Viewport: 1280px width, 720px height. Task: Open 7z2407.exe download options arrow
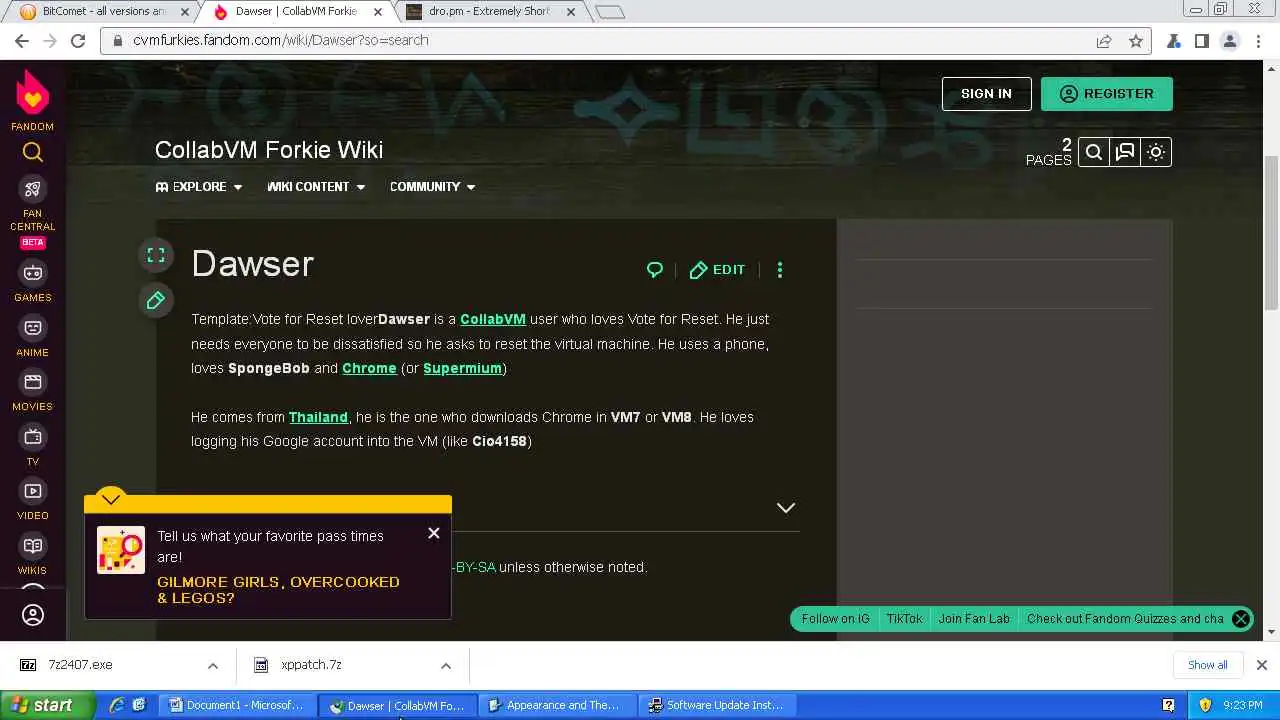pos(212,665)
